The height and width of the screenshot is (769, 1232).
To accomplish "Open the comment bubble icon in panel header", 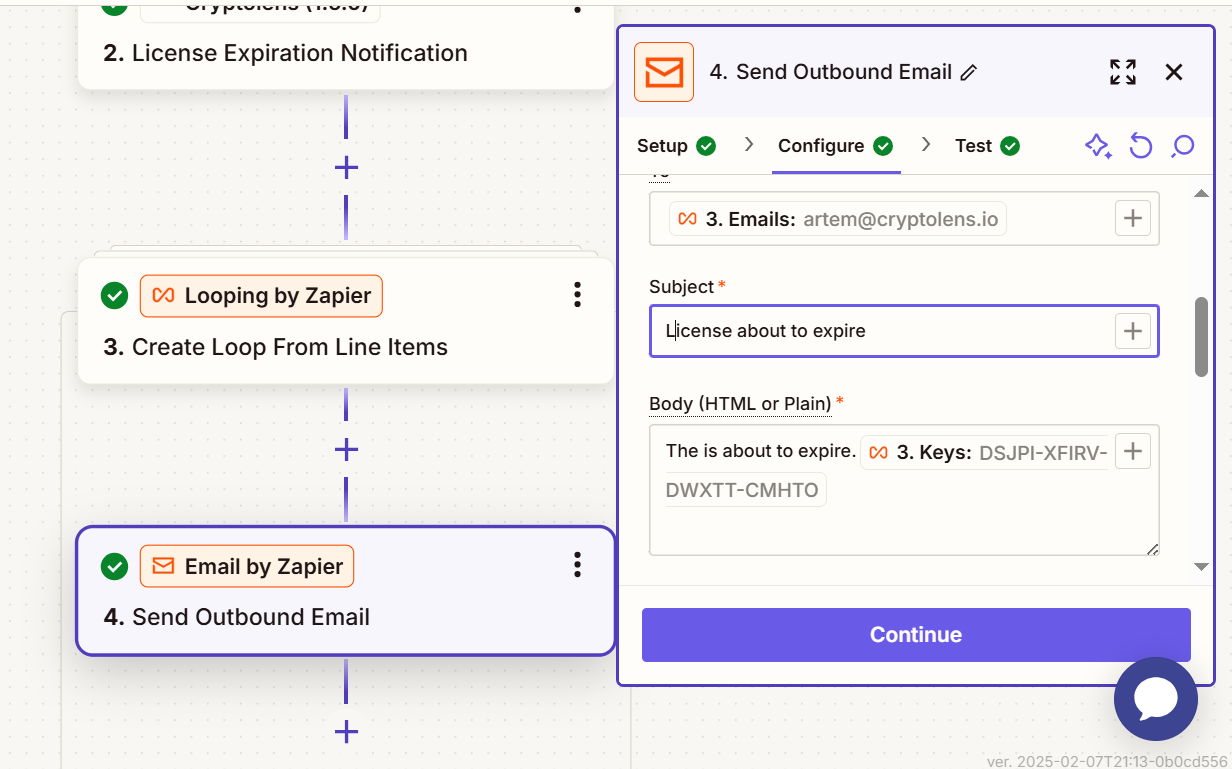I will [1183, 146].
